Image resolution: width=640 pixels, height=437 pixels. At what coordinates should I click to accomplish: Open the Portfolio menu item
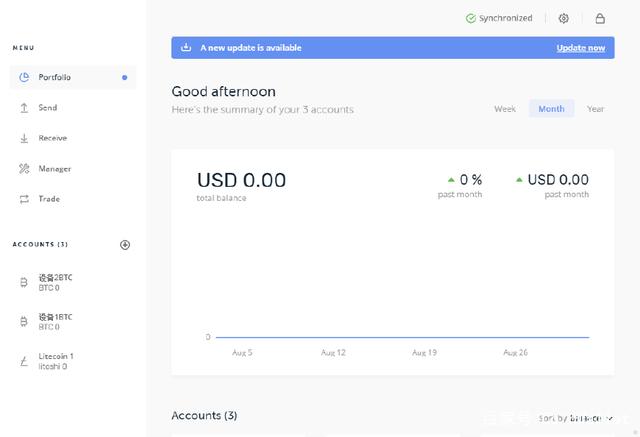pos(55,77)
